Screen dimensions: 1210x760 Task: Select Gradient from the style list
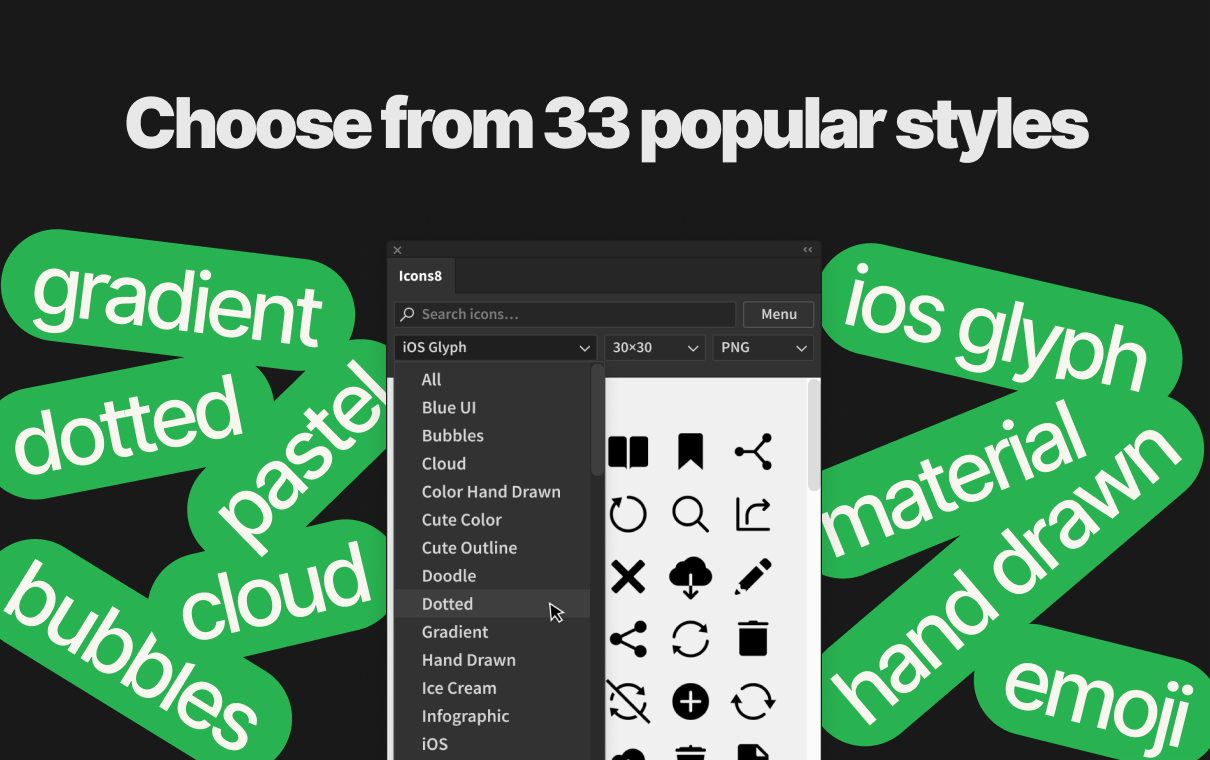tap(455, 631)
